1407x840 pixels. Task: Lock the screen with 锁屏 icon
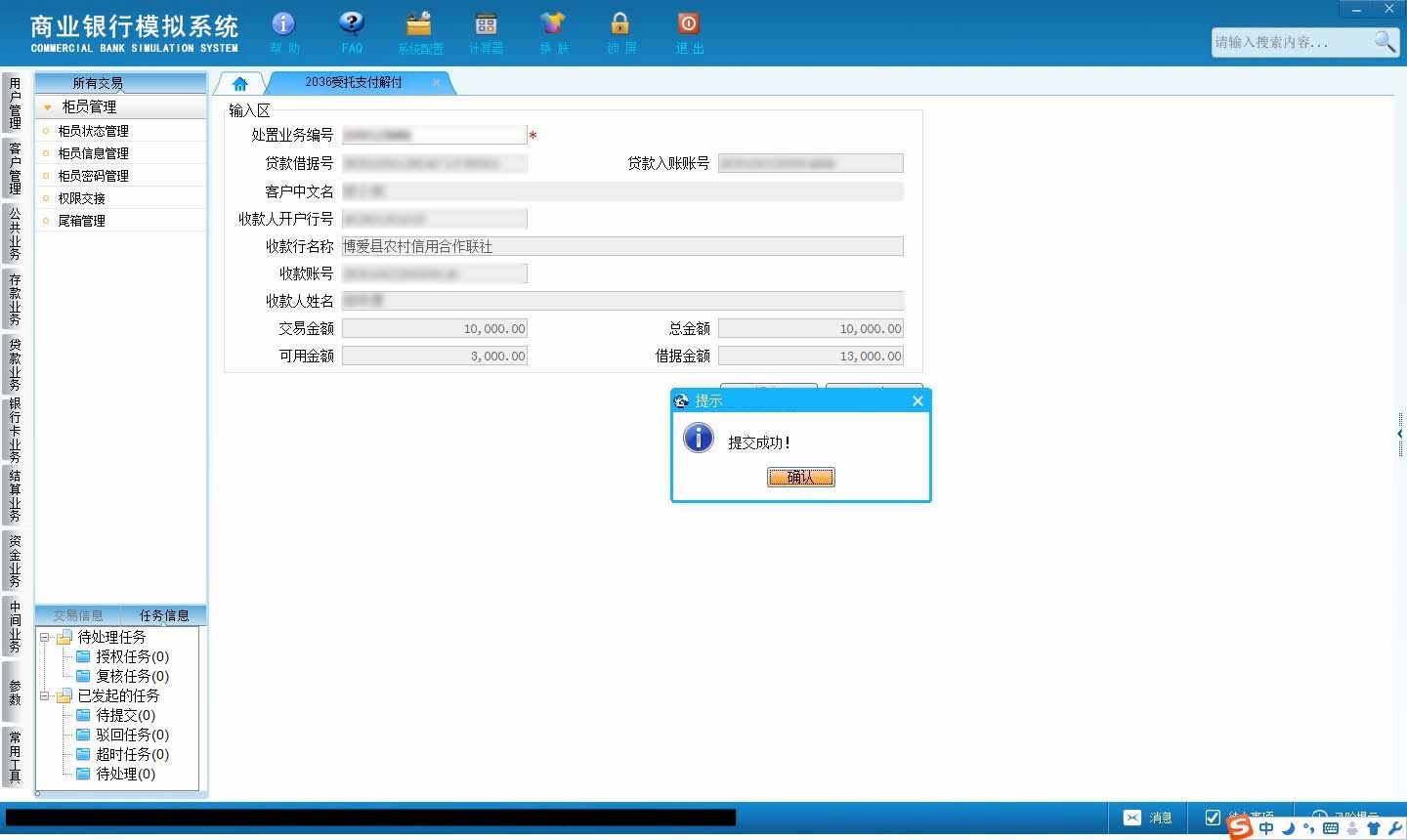click(620, 24)
